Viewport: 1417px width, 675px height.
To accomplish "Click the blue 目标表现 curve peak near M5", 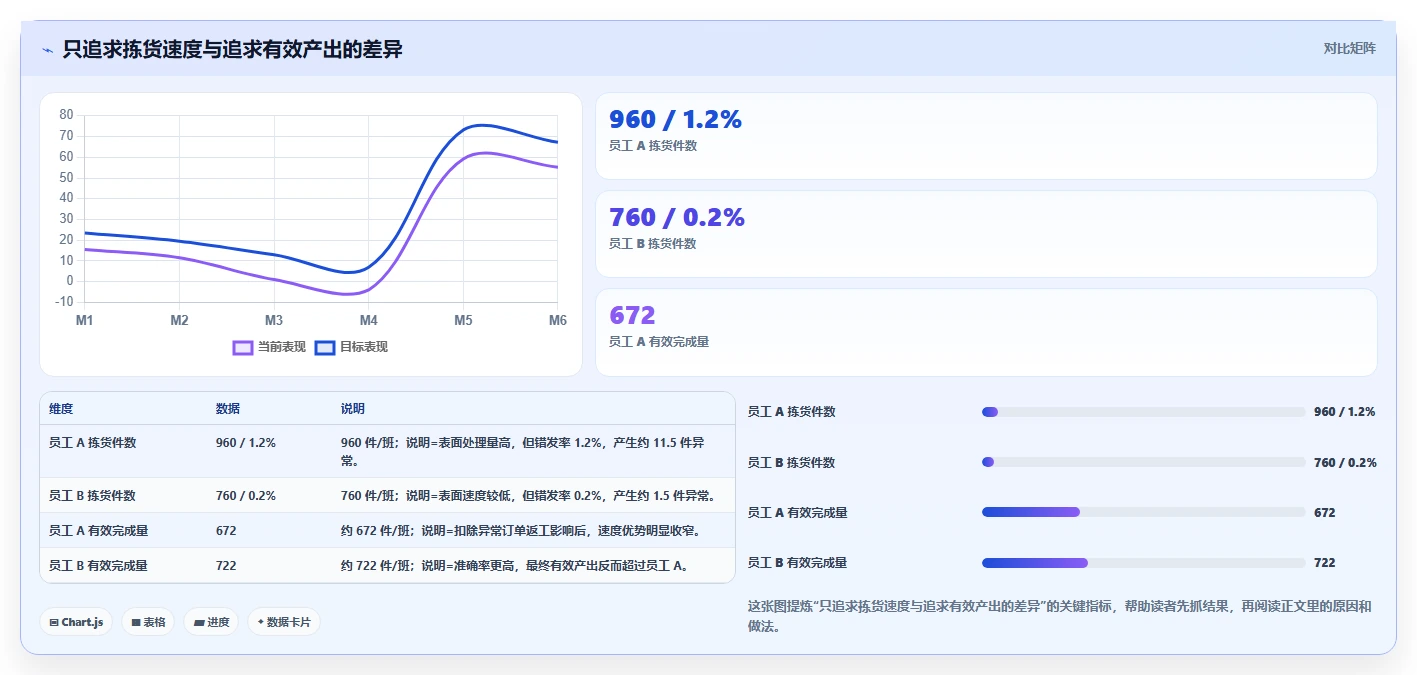I will [481, 125].
